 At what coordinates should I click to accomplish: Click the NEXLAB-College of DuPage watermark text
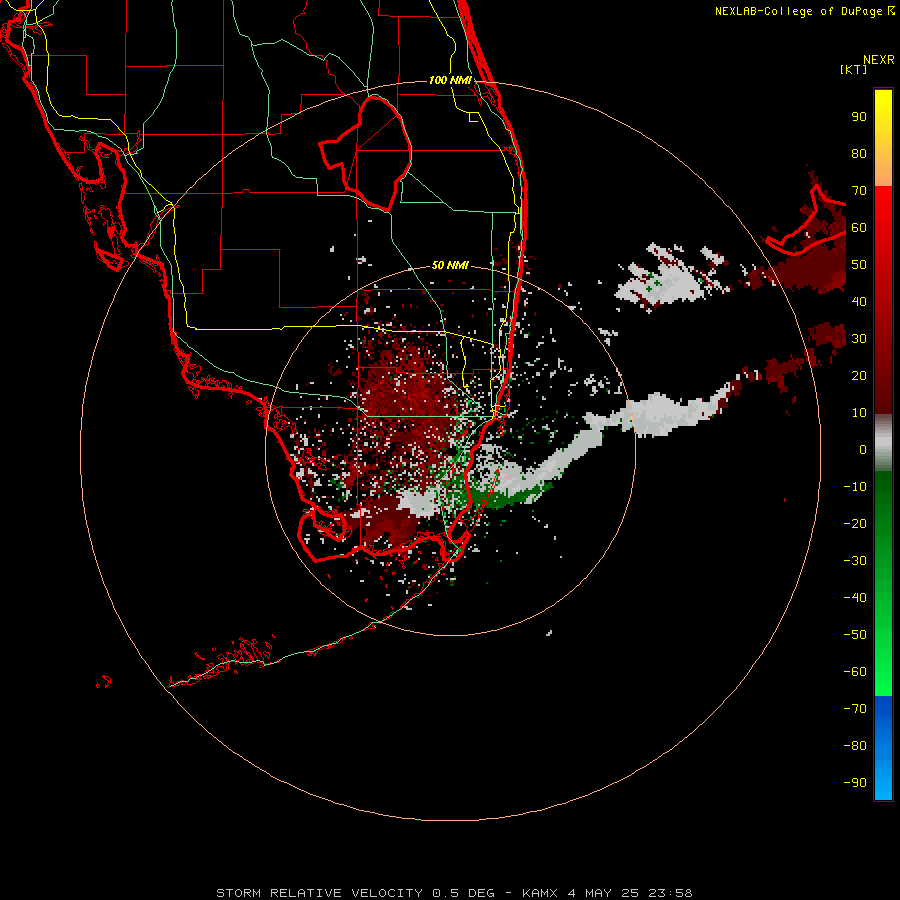pyautogui.click(x=804, y=11)
